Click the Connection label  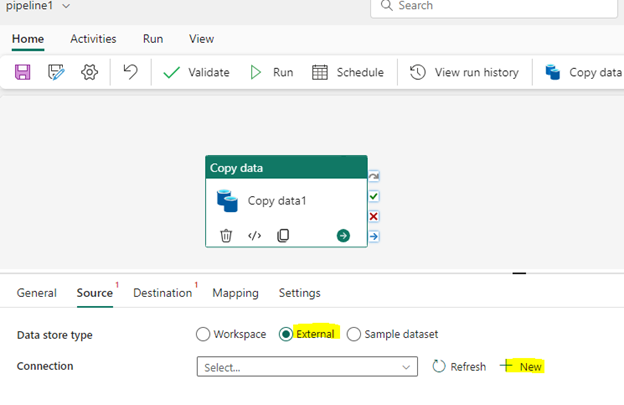click(45, 366)
